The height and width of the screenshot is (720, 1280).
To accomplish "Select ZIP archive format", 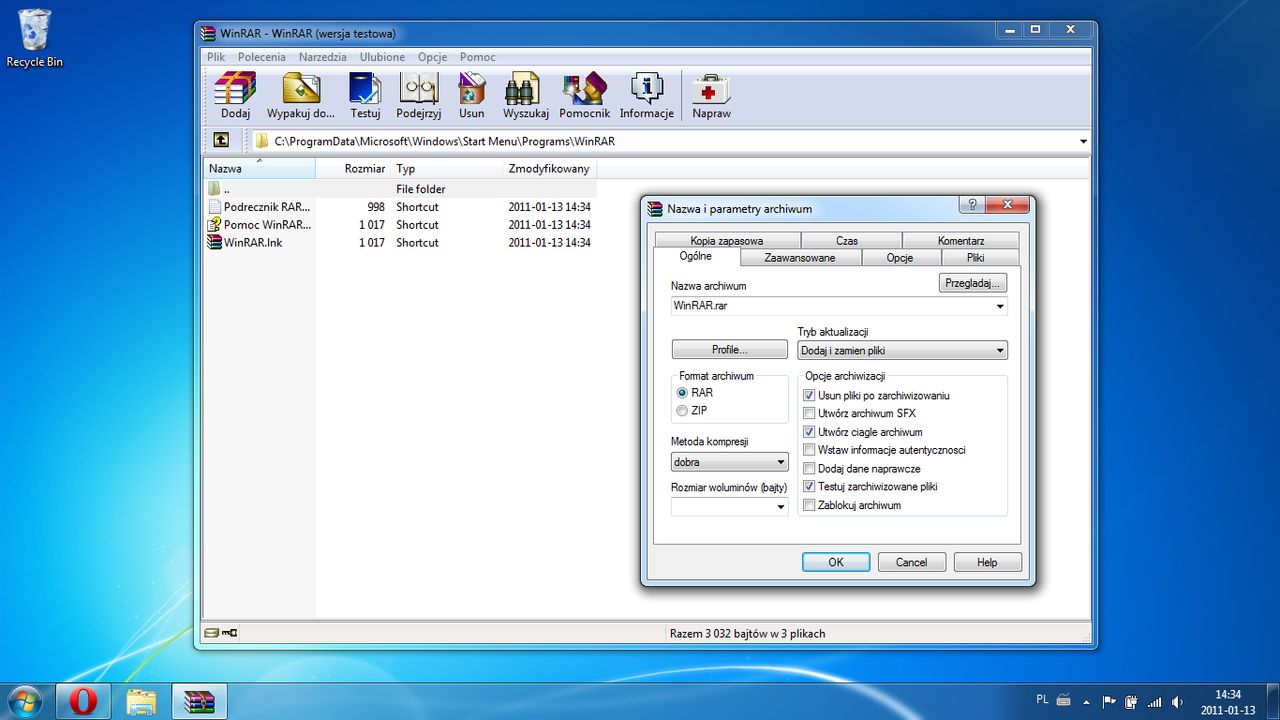I will click(682, 411).
